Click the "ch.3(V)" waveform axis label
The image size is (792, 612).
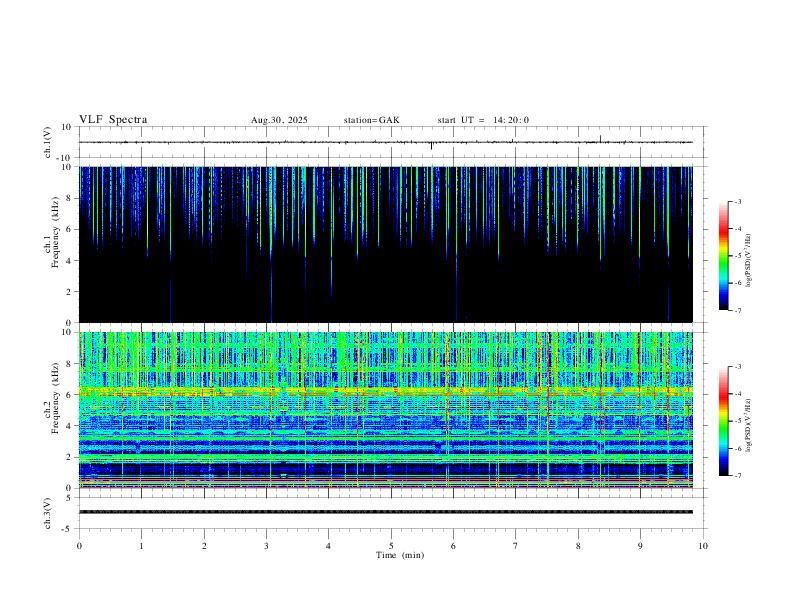coord(48,513)
